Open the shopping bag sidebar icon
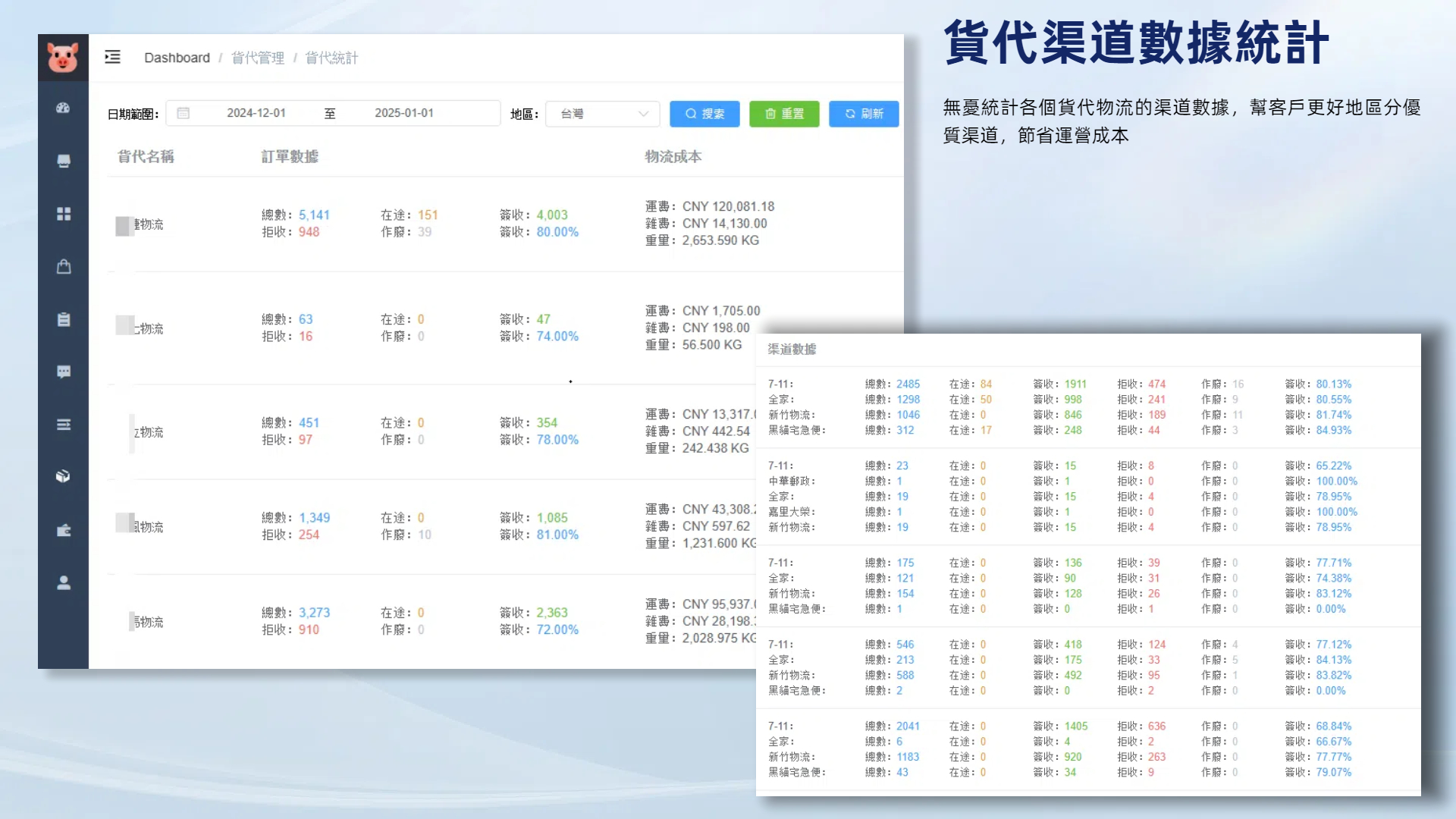Image resolution: width=1456 pixels, height=819 pixels. coord(64,266)
